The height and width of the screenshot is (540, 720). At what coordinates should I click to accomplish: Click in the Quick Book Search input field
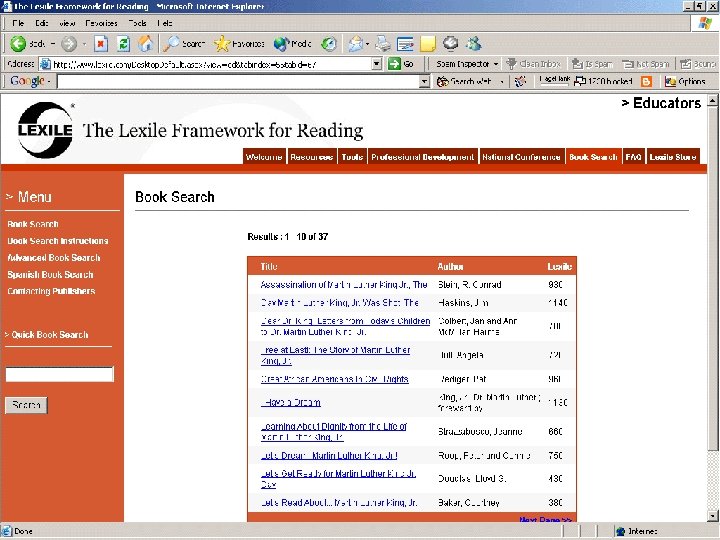pos(59,374)
